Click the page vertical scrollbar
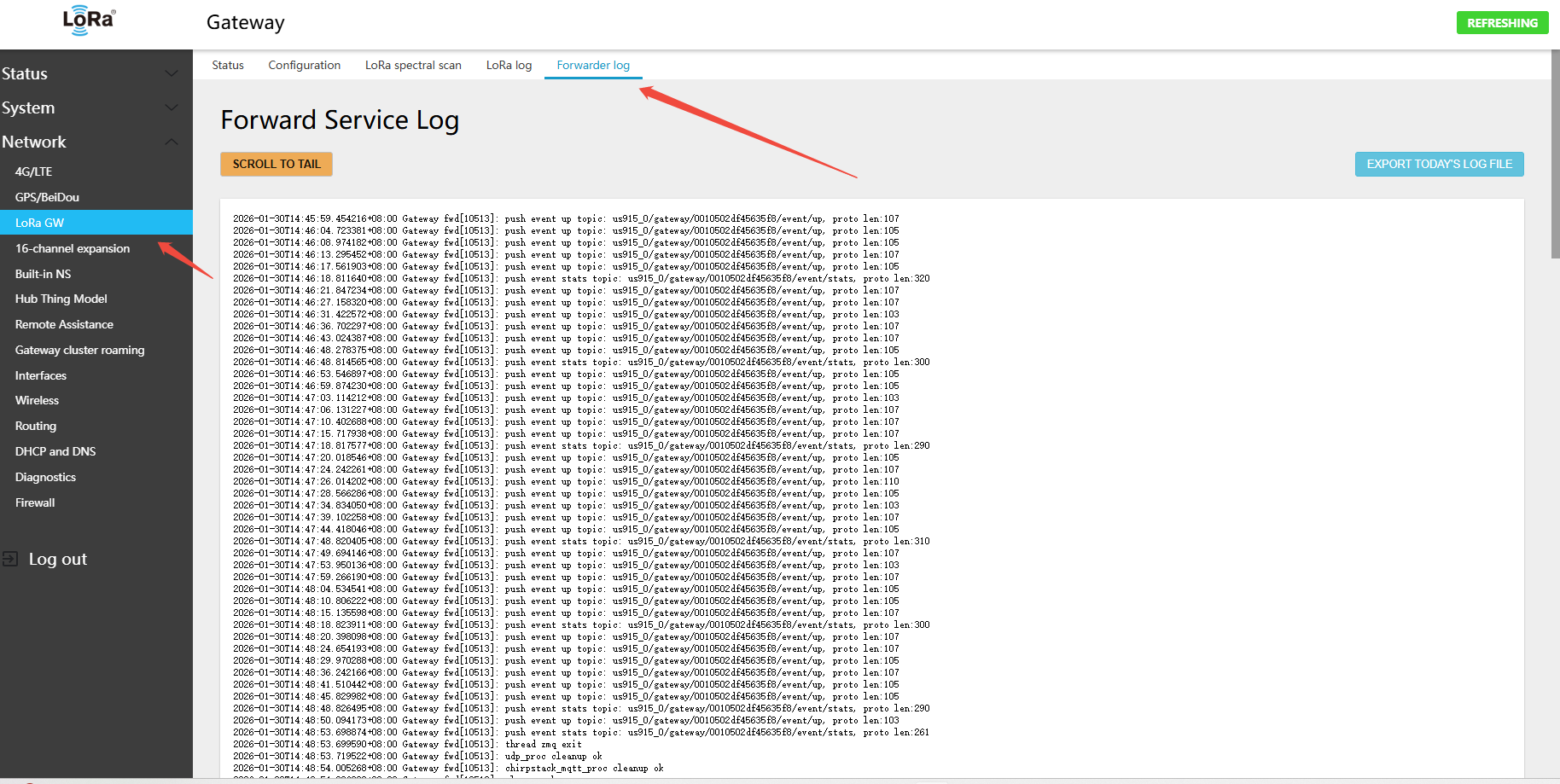This screenshot has height=784, width=1560. pos(1555,154)
